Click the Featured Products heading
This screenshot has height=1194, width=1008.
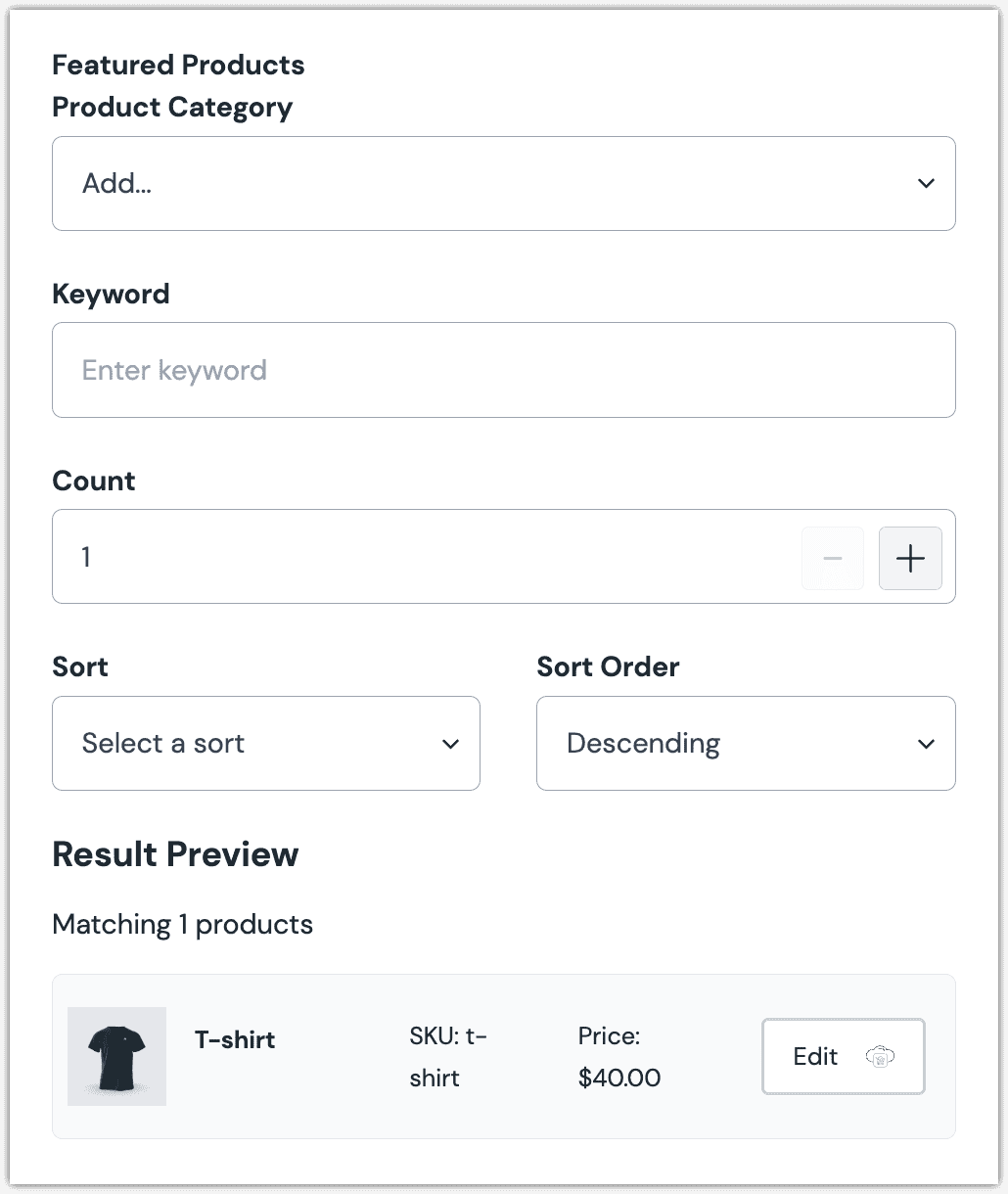pos(179,65)
